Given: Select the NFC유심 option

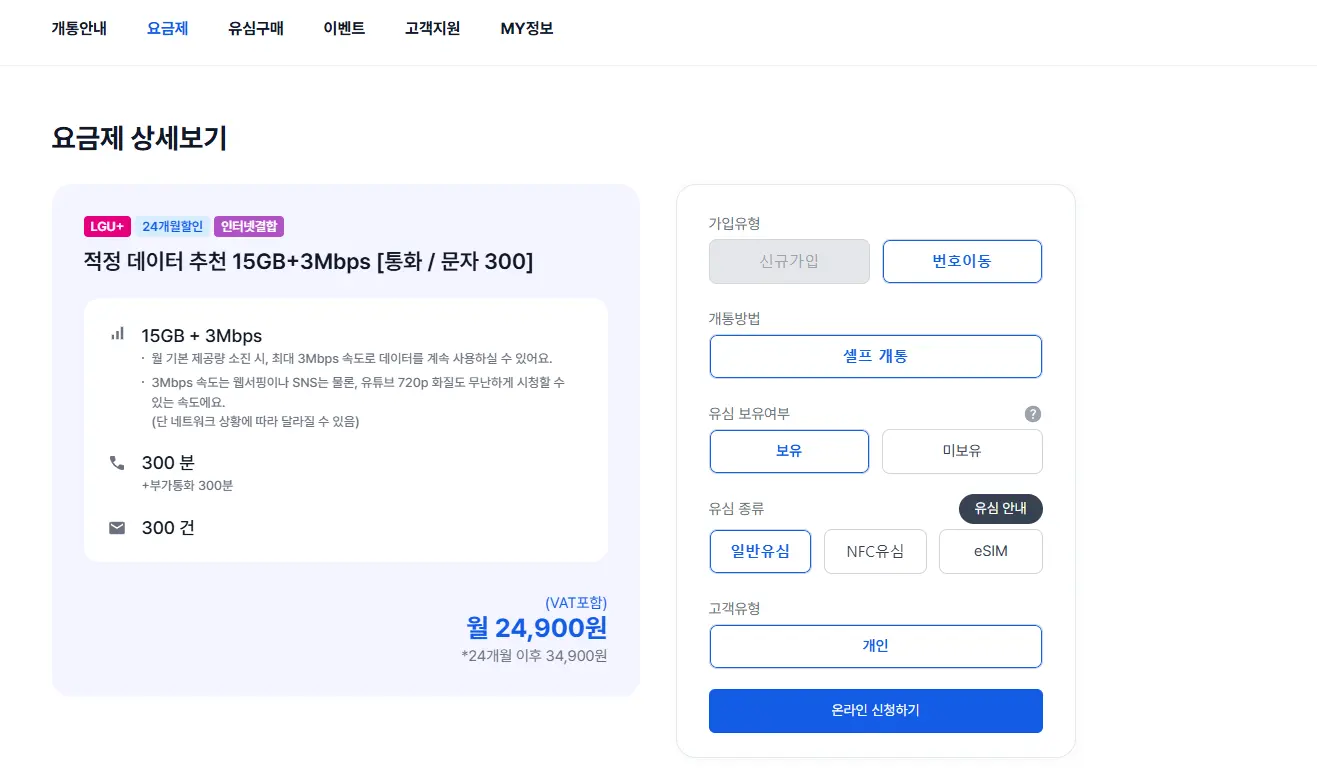Looking at the screenshot, I should [x=875, y=551].
